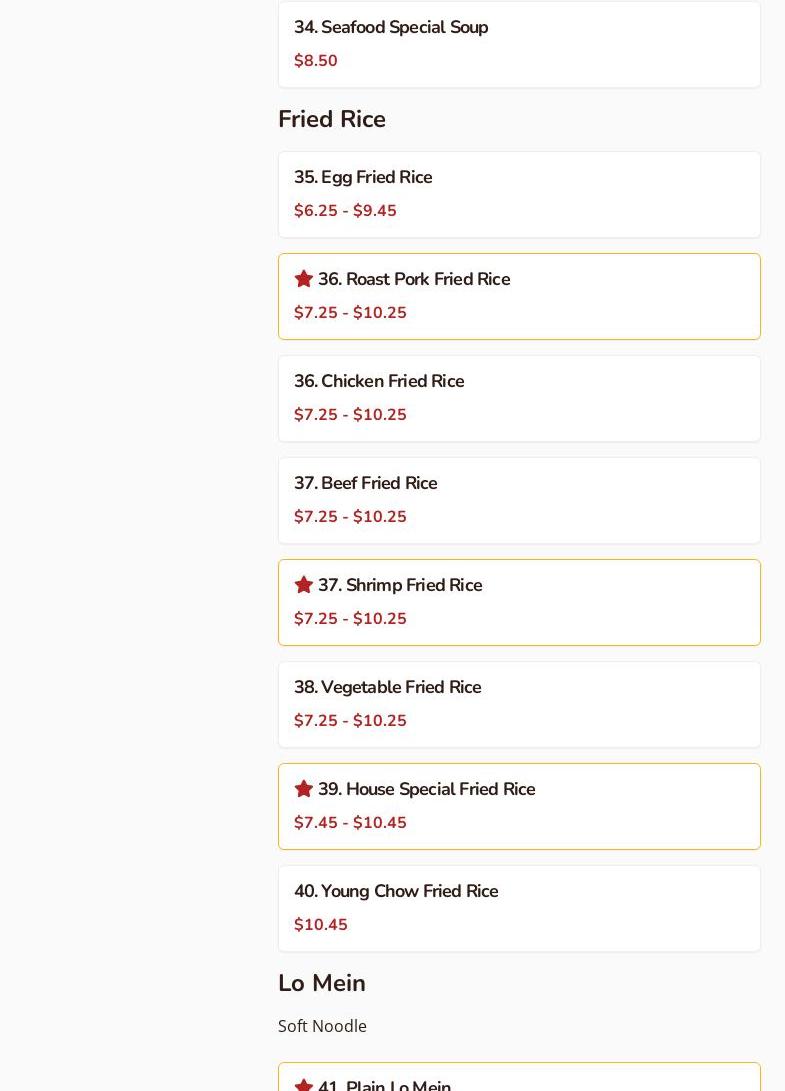This screenshot has height=1091, width=785.
Task: Select 37. Beef Fried Rice
Action: coord(365,484)
